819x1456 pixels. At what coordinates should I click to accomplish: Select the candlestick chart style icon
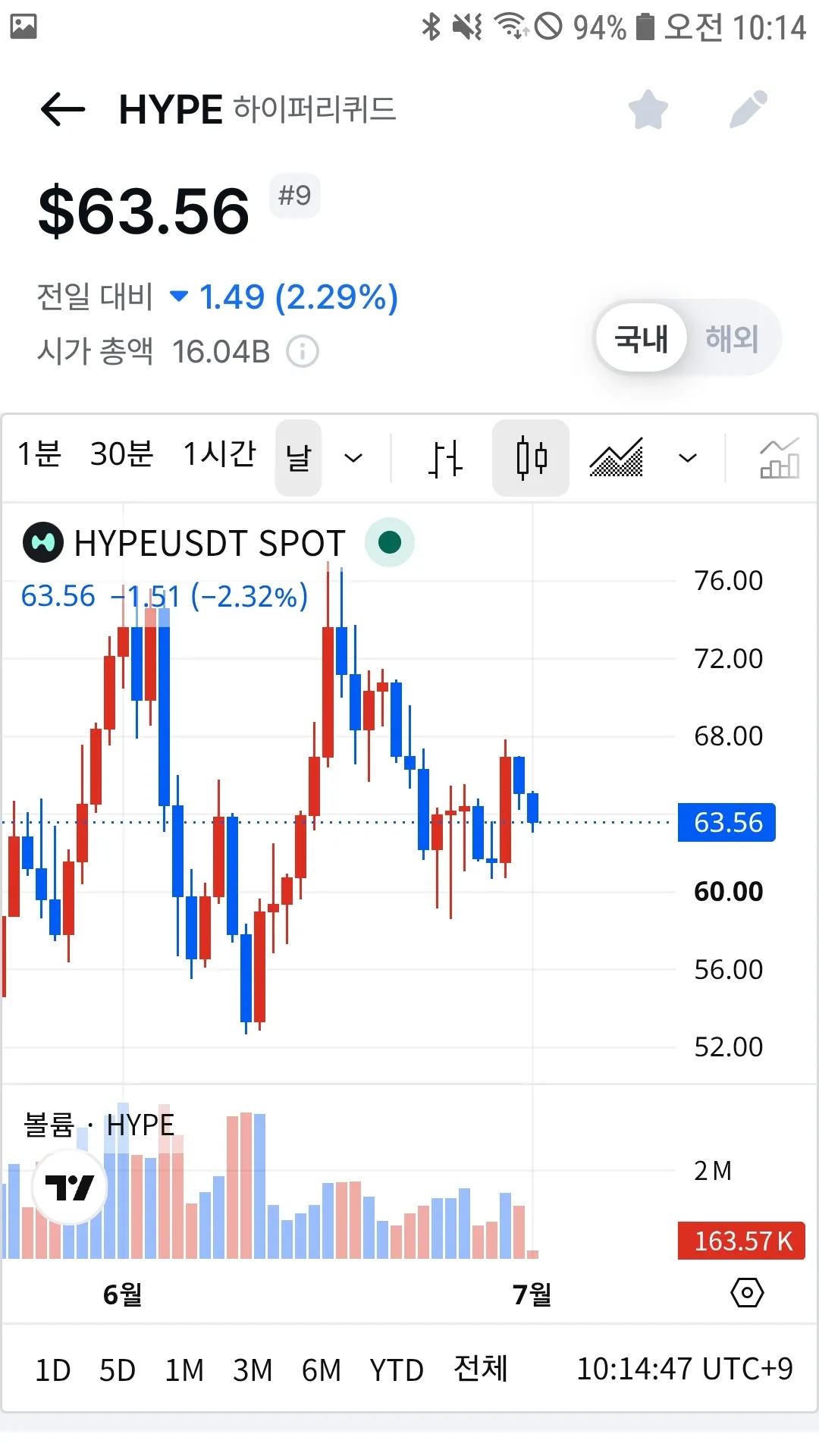[531, 458]
